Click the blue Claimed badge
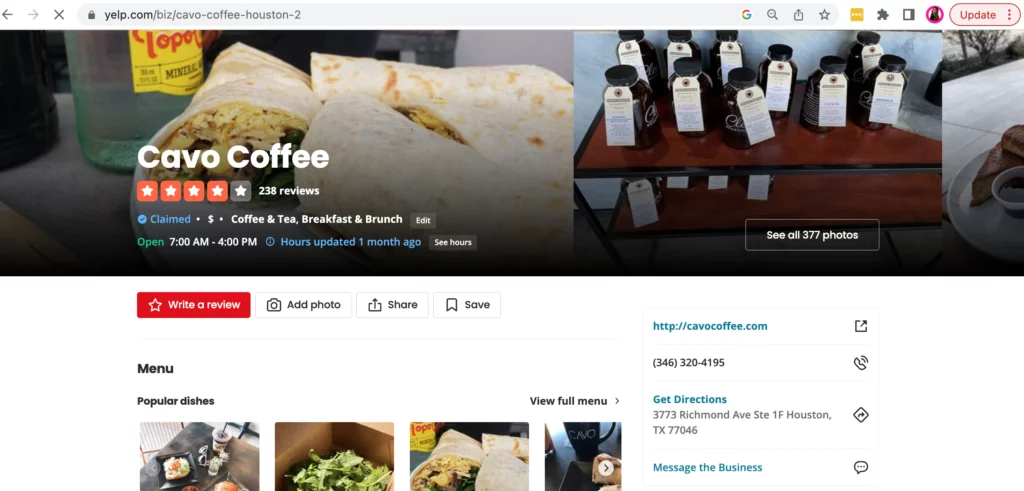The image size is (1024, 491). click(x=164, y=219)
